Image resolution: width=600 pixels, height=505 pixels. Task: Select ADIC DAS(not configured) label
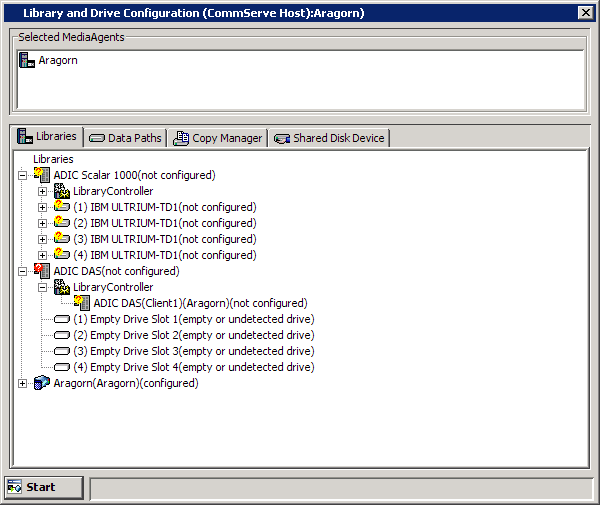tap(116, 271)
